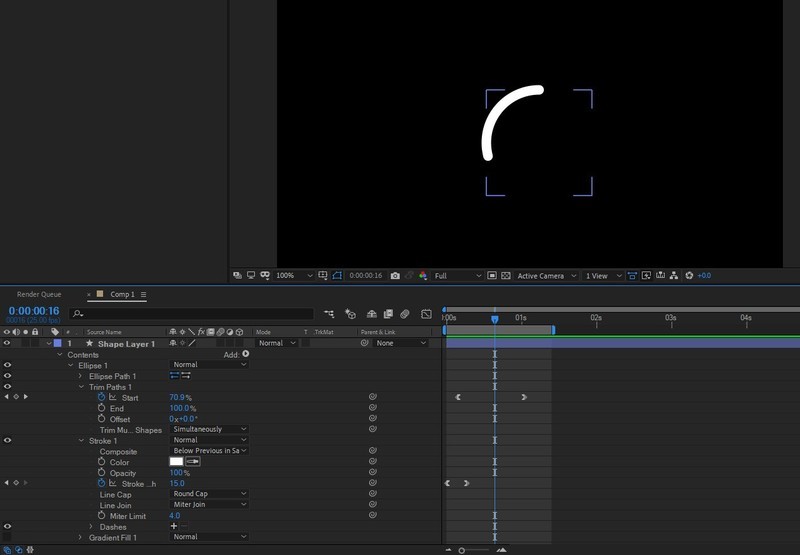800x555 pixels.
Task: Expand the Gradient Fill 1 group
Action: (80, 537)
